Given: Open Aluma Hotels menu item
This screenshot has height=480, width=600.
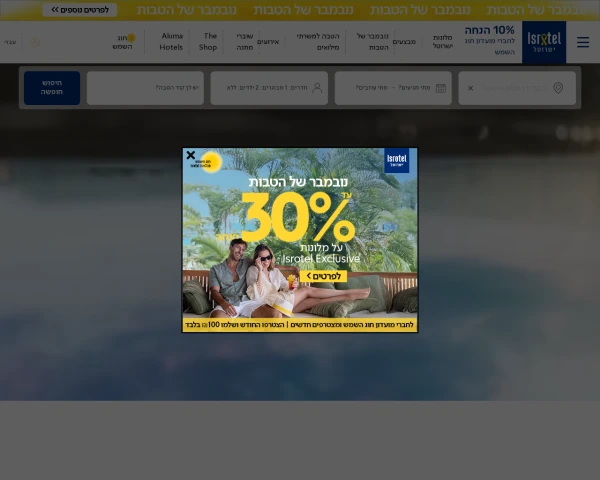Looking at the screenshot, I should coord(171,42).
